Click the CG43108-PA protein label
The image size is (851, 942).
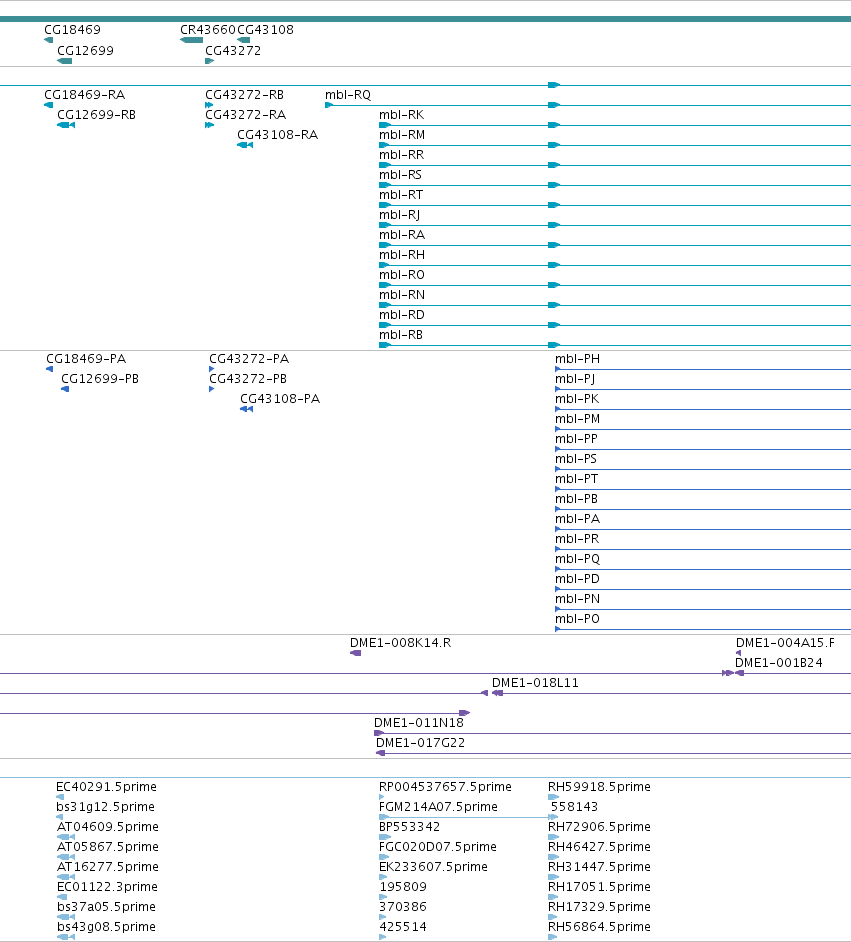[280, 398]
